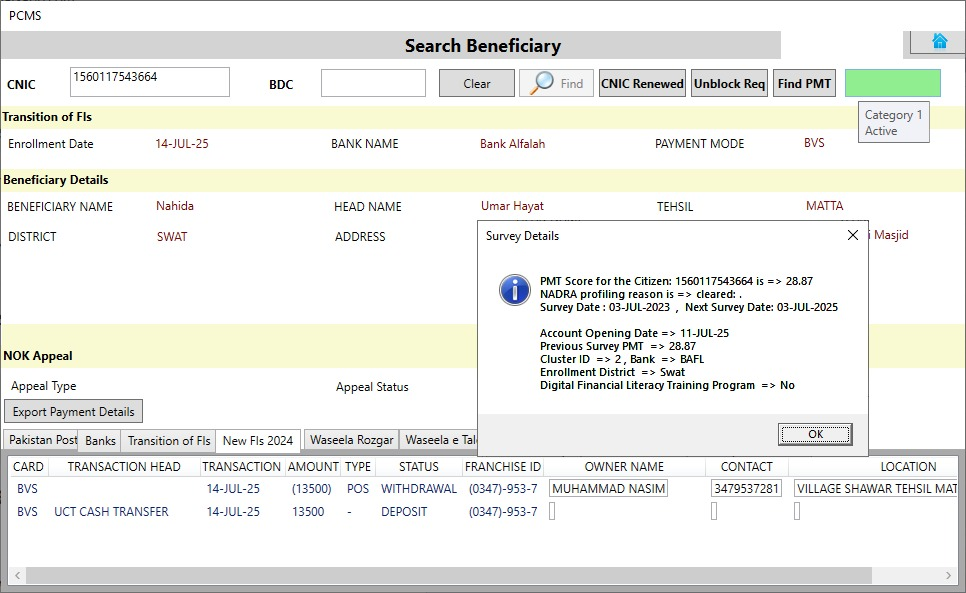Click the NOK Appeal section header
Viewport: 966px width, 593px height.
(38, 356)
